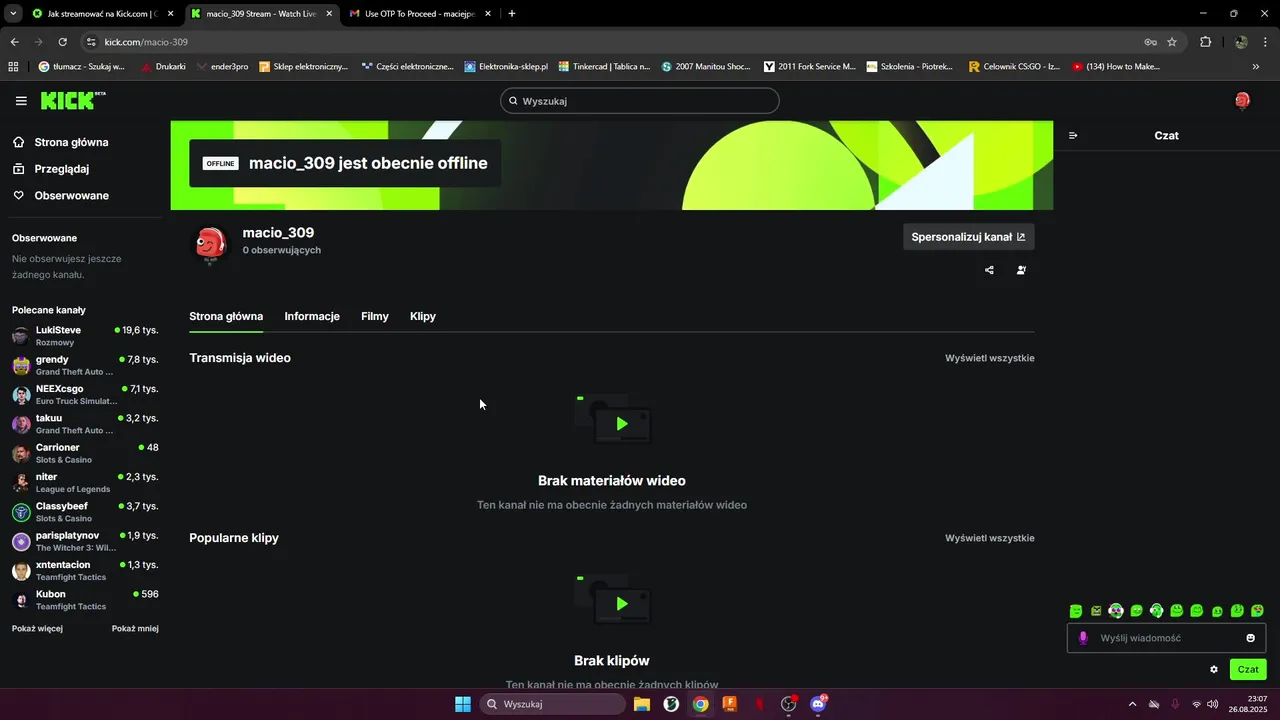Collapse the chat panel with the arrow icon
Viewport: 1280px width, 720px height.
pos(1073,135)
